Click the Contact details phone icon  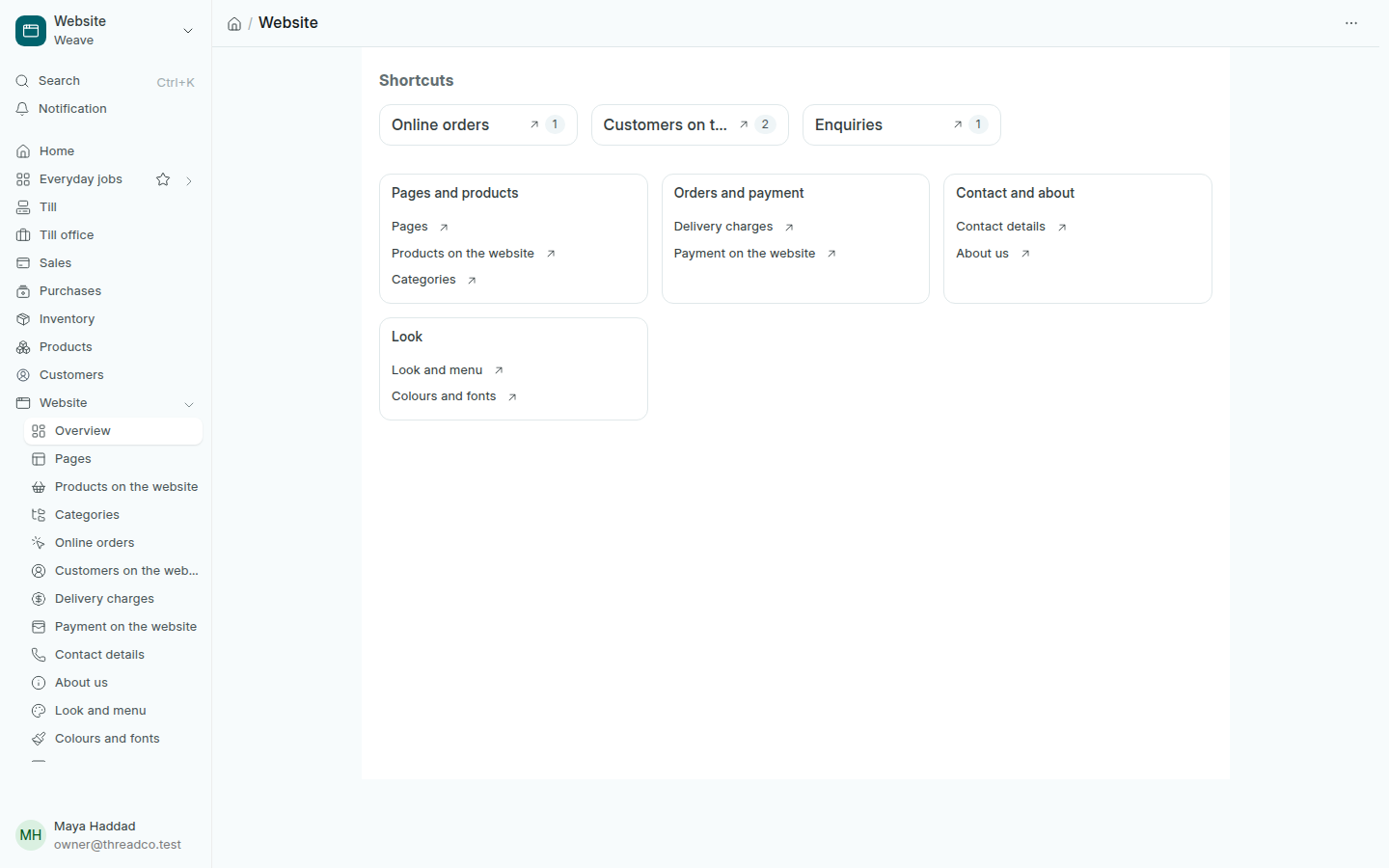(39, 655)
